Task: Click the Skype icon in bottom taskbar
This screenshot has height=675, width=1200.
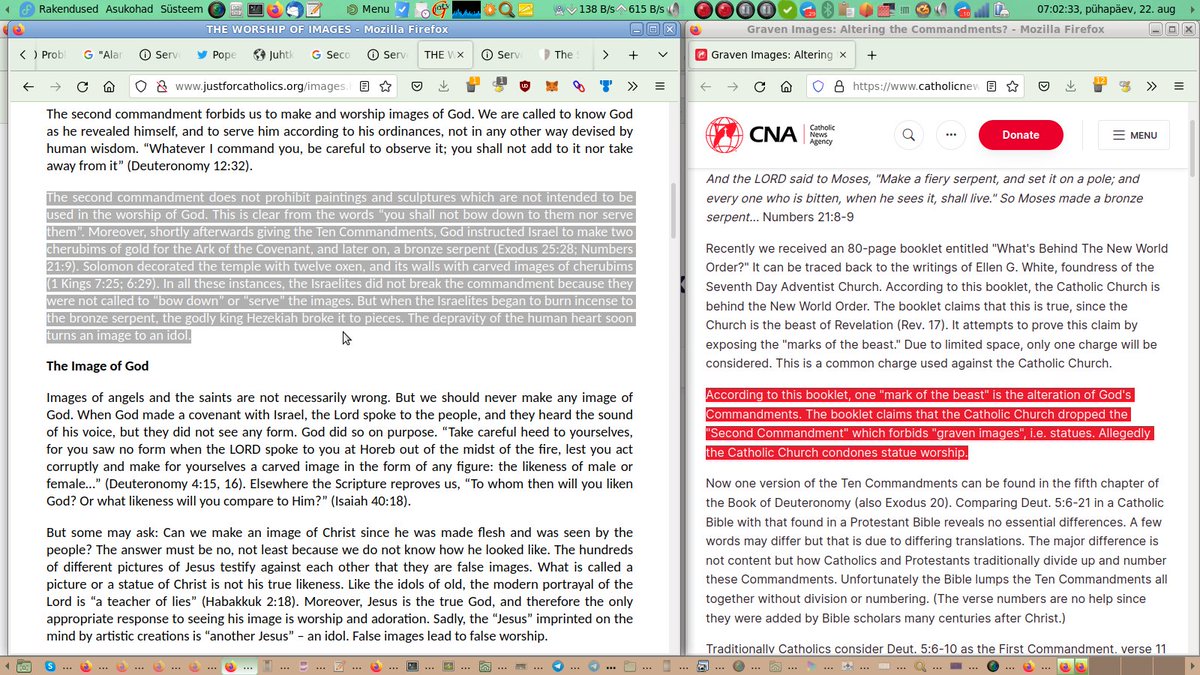Action: pyautogui.click(x=52, y=666)
